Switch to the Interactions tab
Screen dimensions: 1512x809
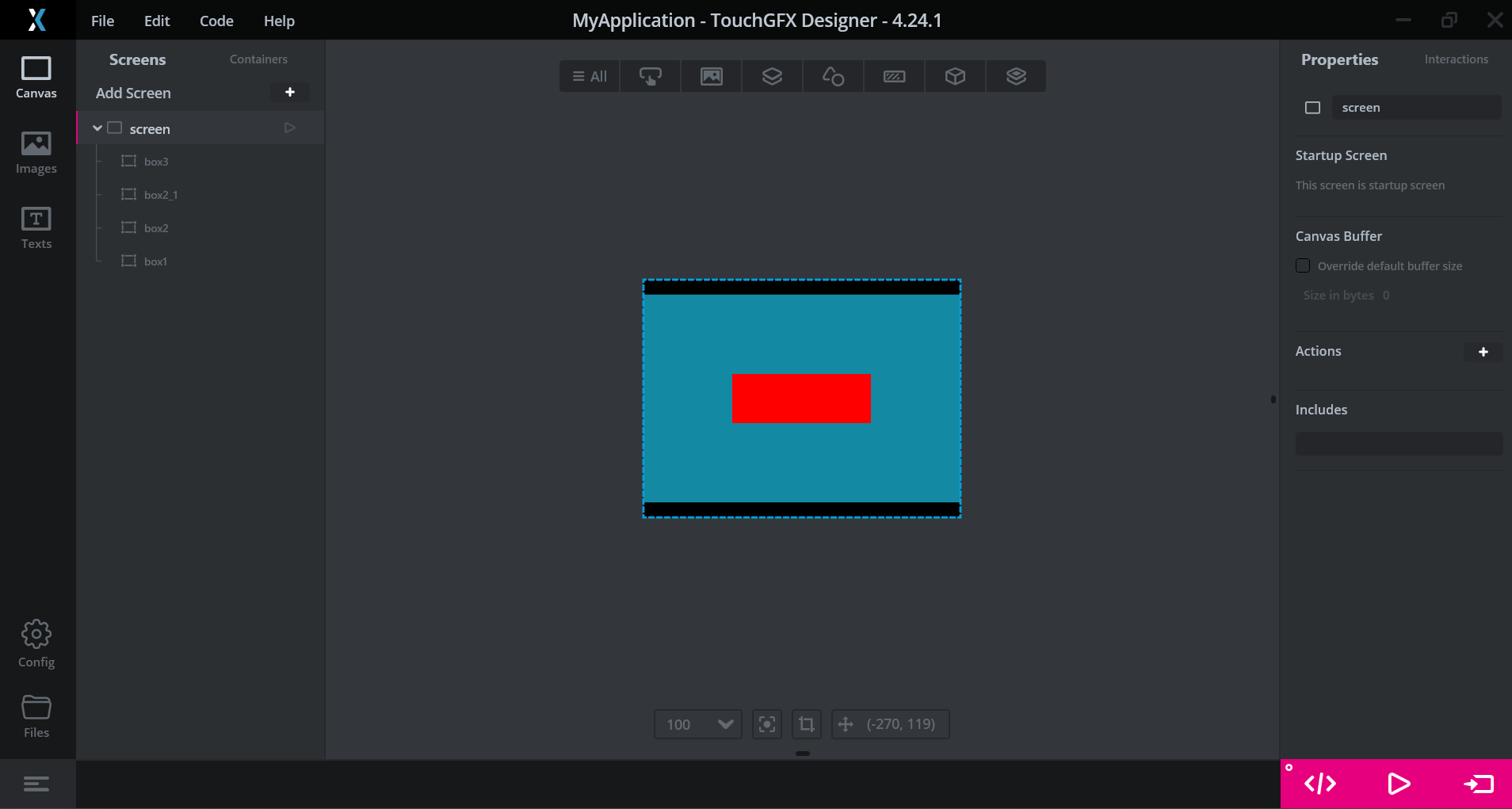(x=1456, y=59)
